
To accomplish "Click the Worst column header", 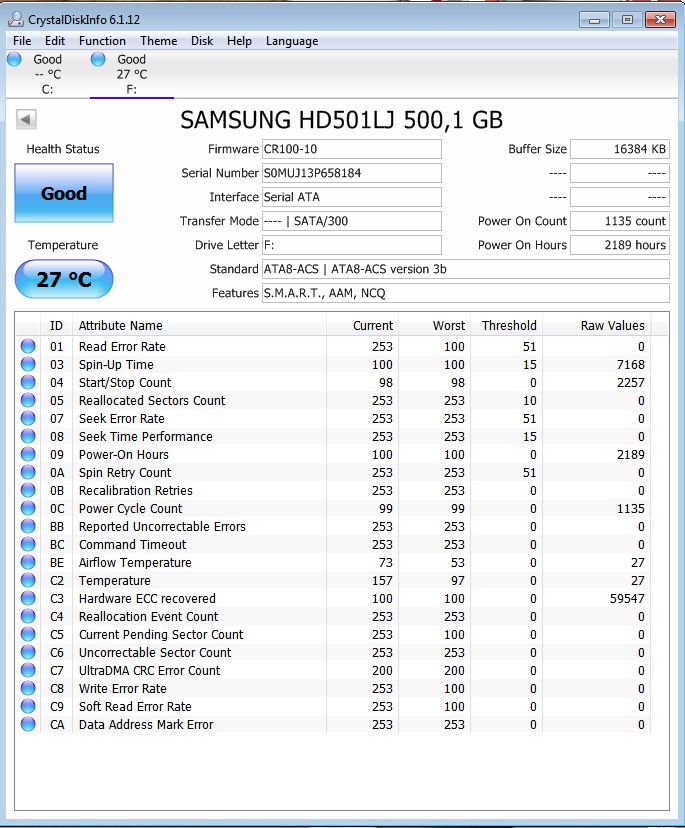I will tap(435, 325).
